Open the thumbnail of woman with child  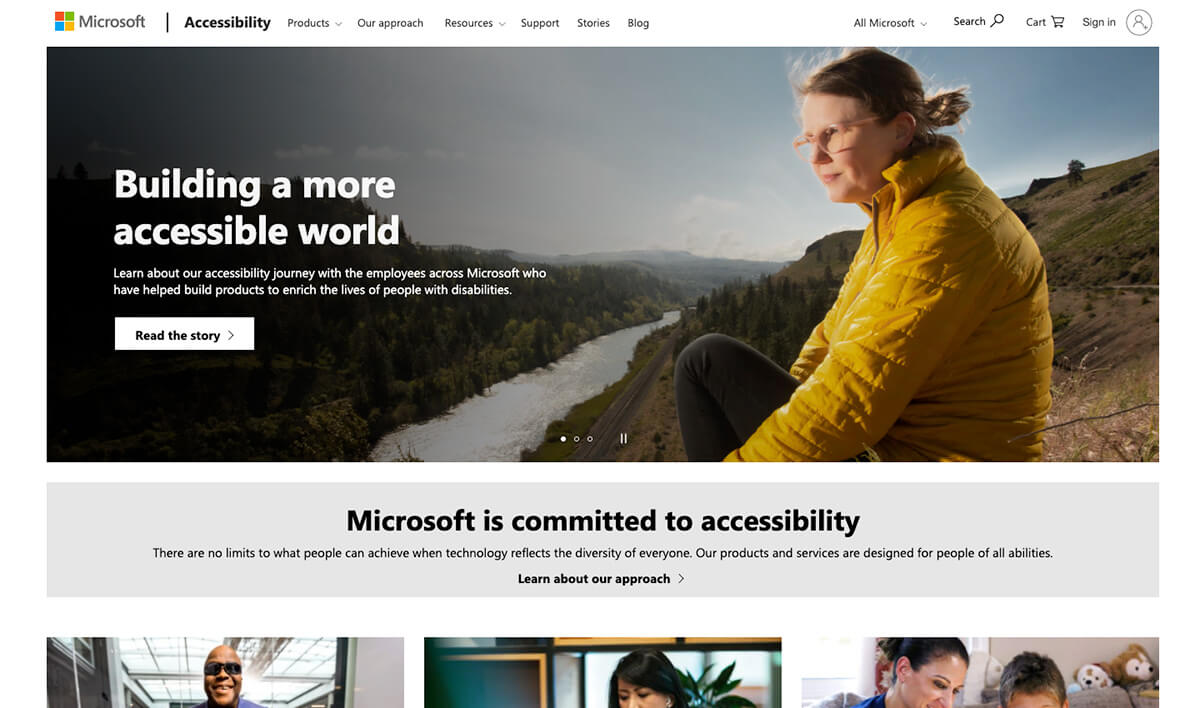(x=980, y=672)
